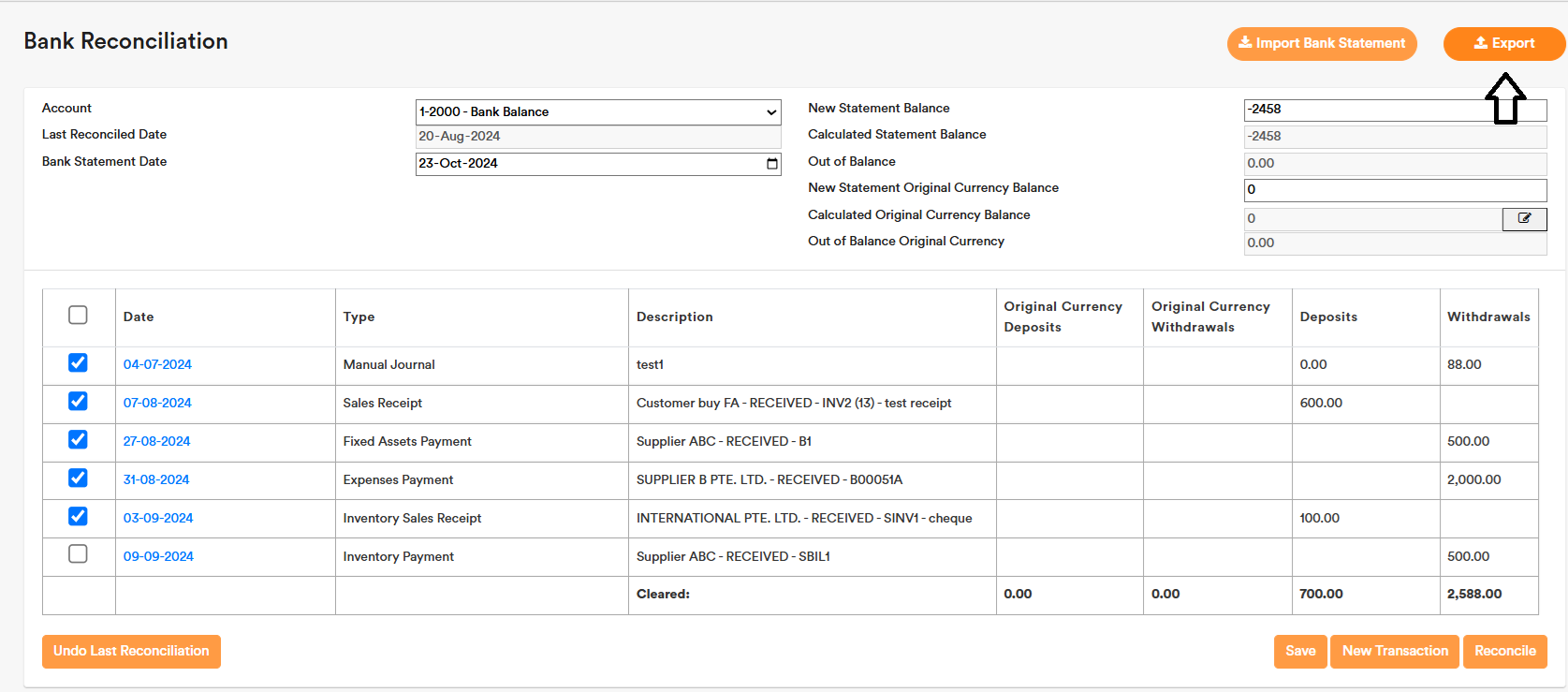Uncheck the 31-08-2024 Expenses Payment row
The width and height of the screenshot is (1568, 692).
coord(79,479)
